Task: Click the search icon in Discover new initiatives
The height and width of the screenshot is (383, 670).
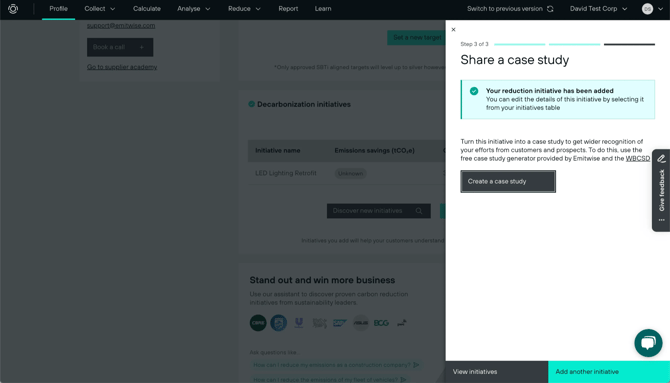Action: 419,211
